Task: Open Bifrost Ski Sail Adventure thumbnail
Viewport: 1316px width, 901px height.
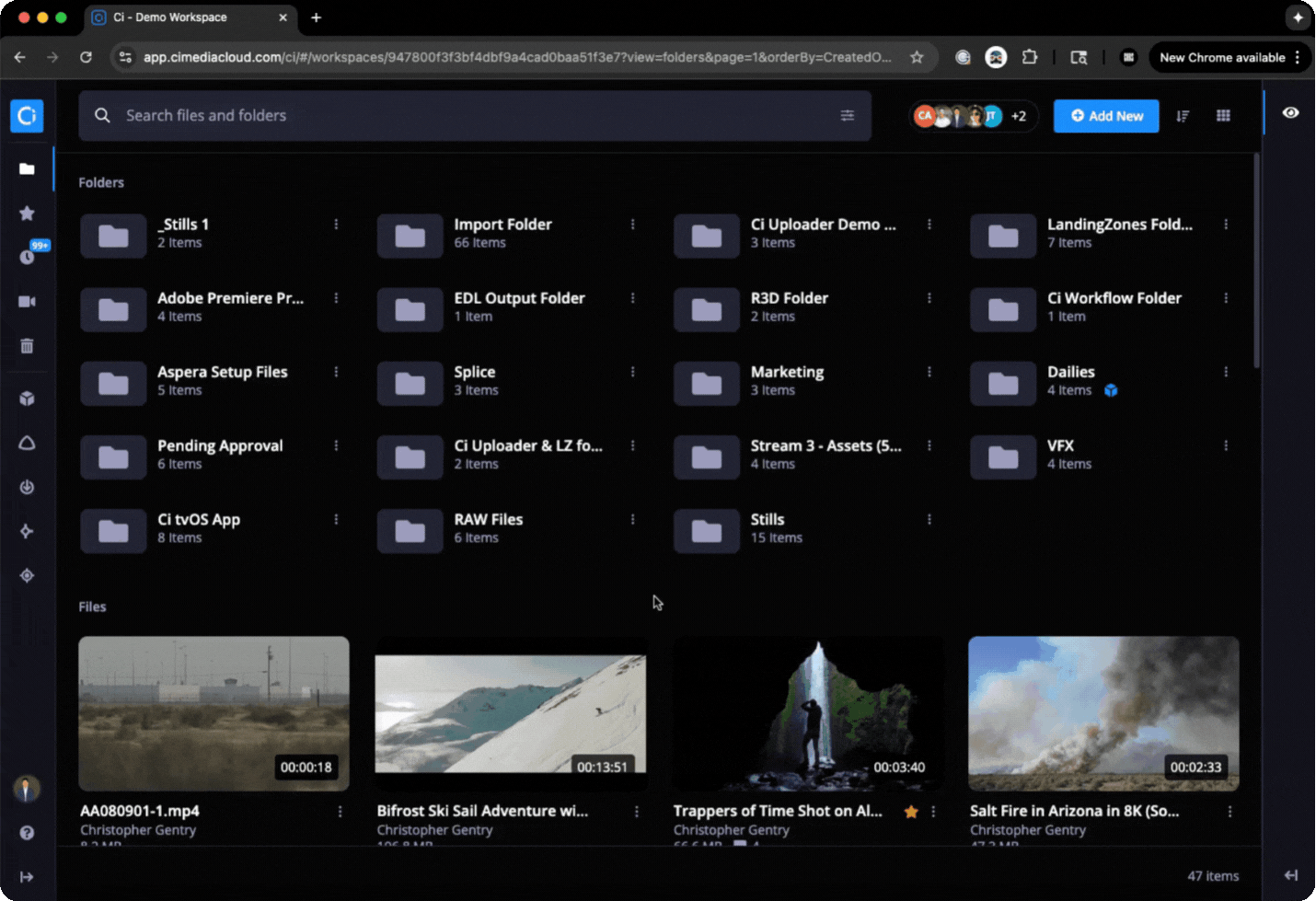Action: [510, 713]
